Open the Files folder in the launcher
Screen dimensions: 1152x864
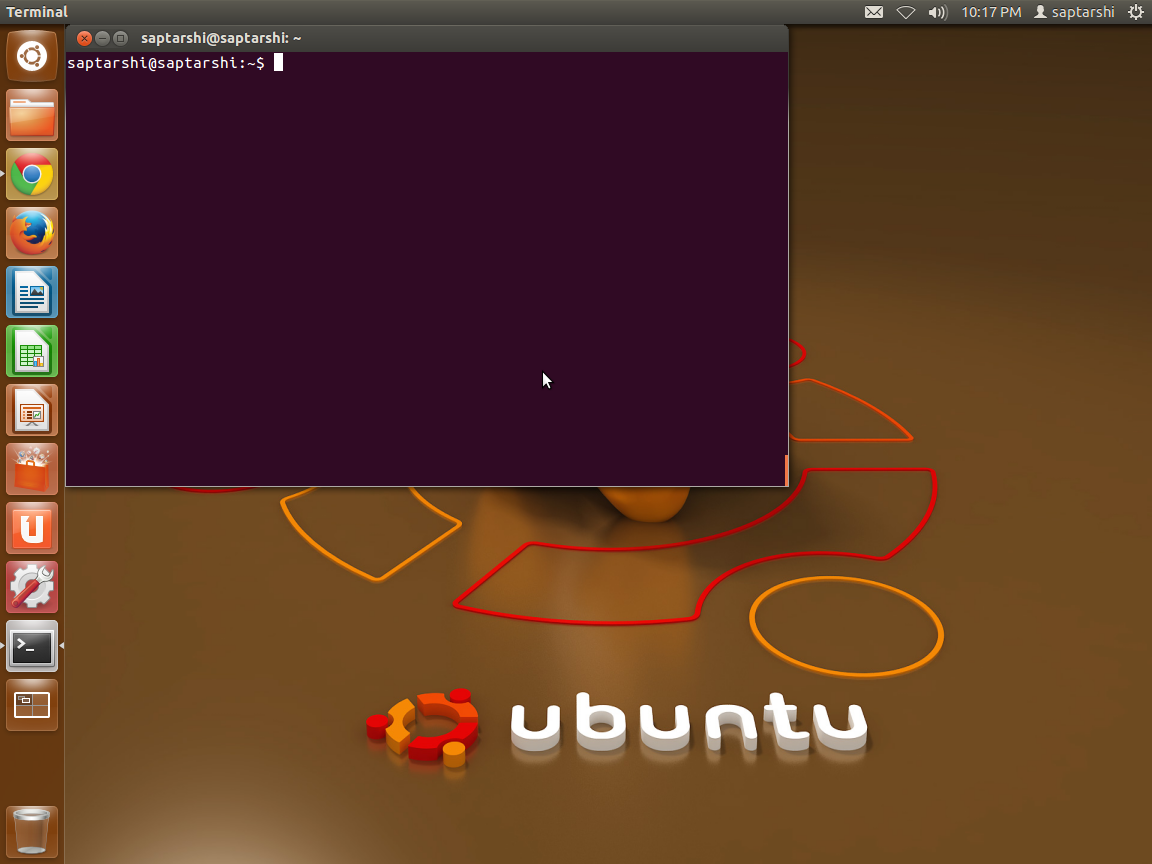(32, 115)
